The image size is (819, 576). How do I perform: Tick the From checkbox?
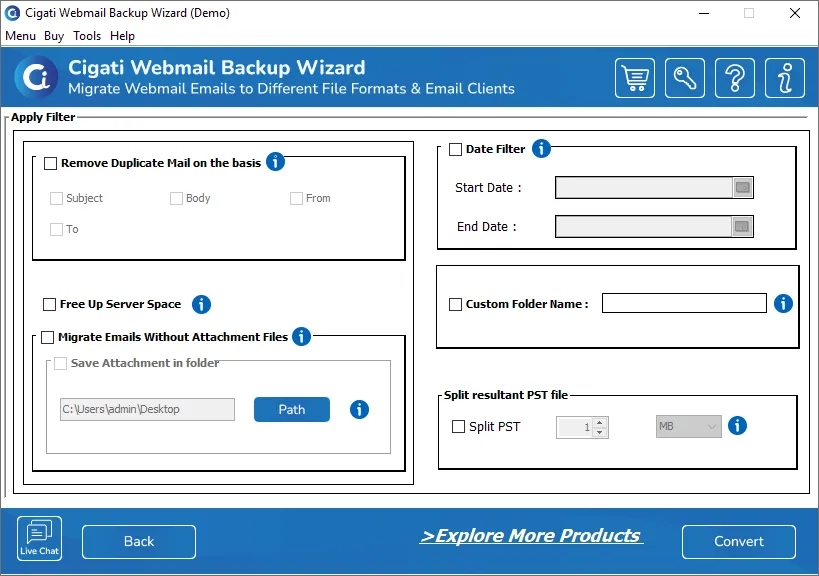[x=297, y=198]
